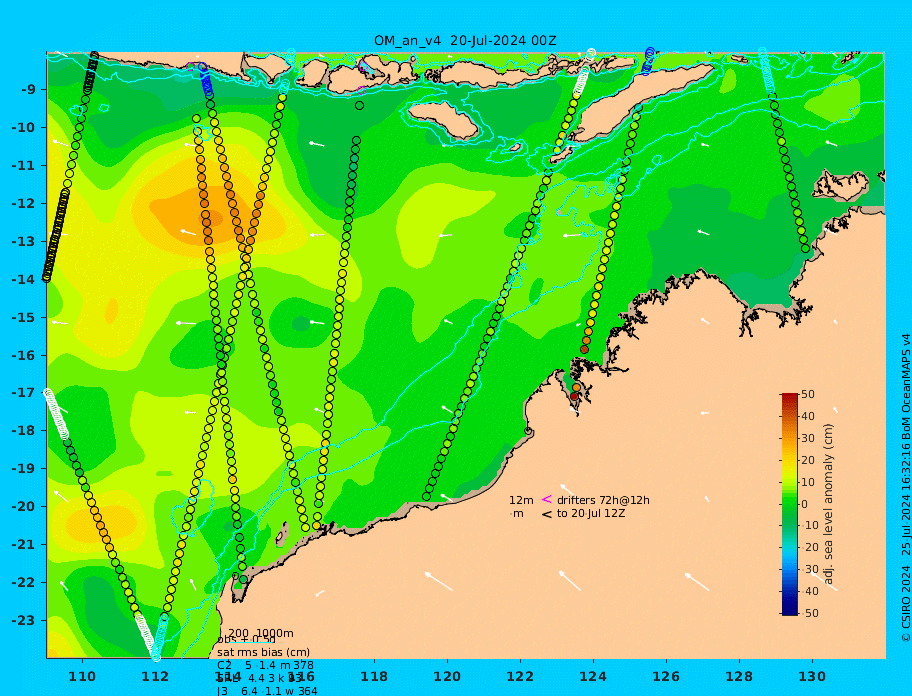Image resolution: width=912 pixels, height=696 pixels.
Task: Click the color bar label 0
Action: (x=804, y=504)
